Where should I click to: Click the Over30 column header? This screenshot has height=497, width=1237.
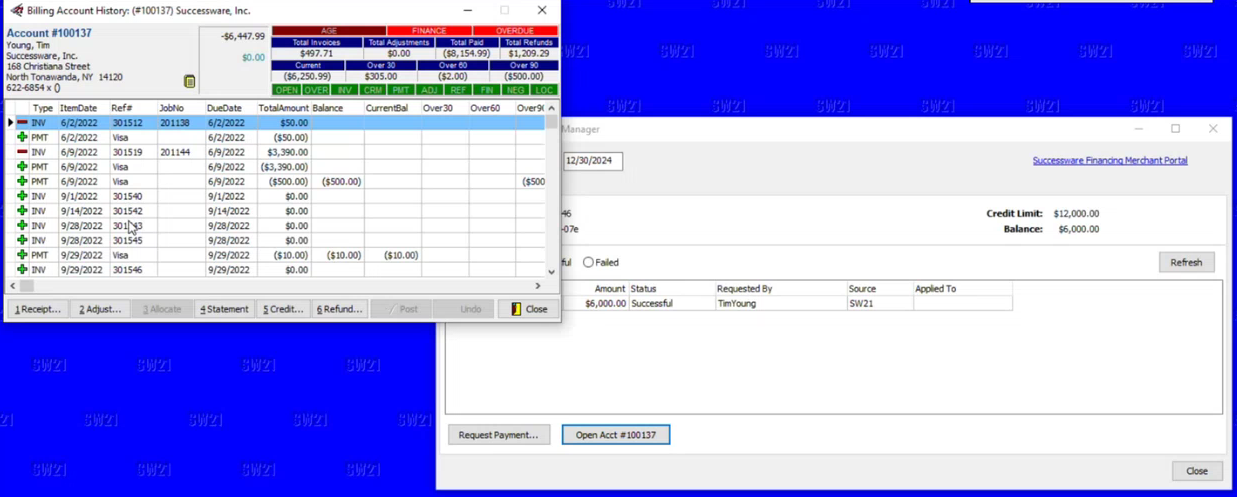pos(444,108)
